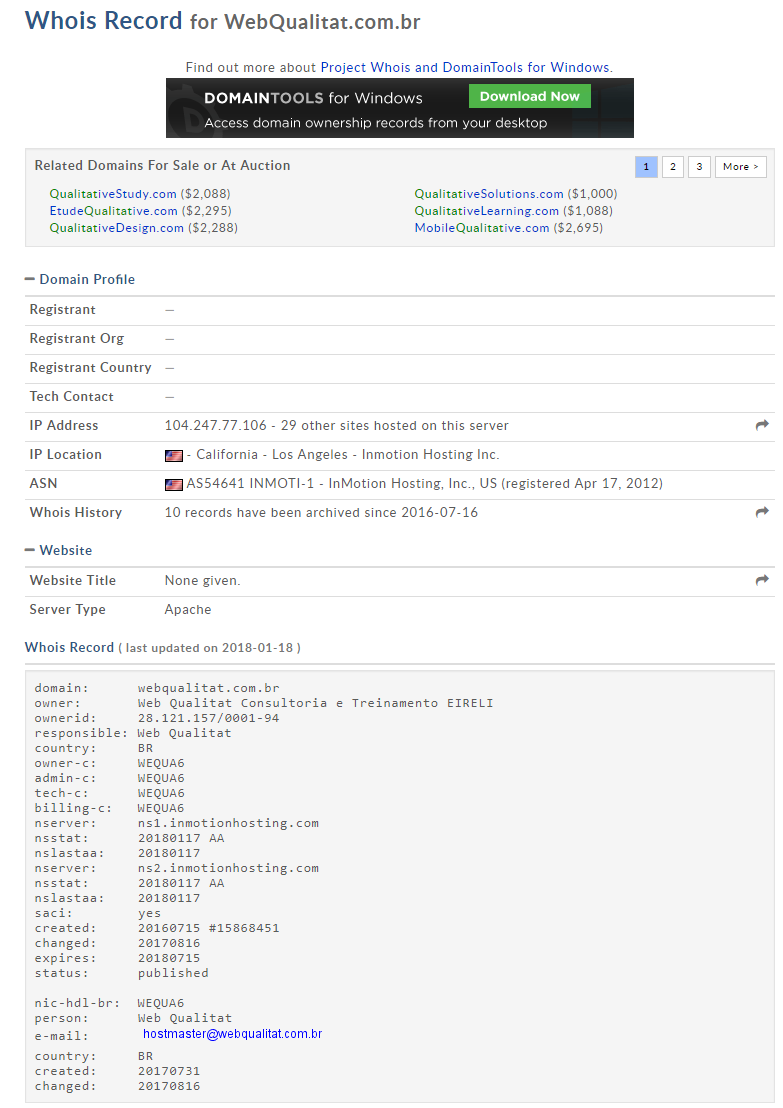
Task: Click 'California - Los Angeles' location text
Action: click(272, 454)
